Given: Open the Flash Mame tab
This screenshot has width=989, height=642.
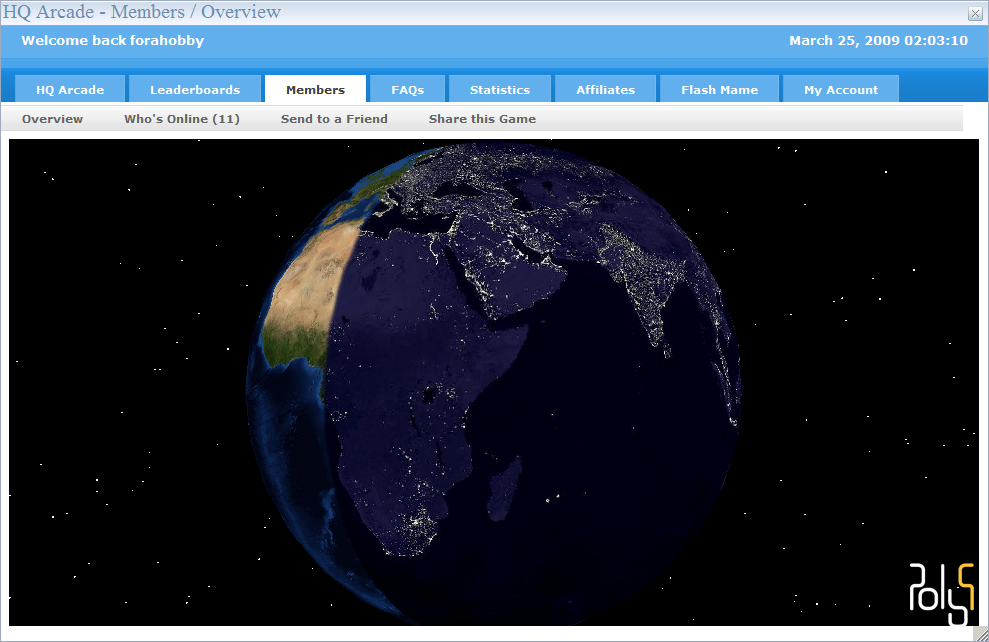Looking at the screenshot, I should tap(719, 89).
